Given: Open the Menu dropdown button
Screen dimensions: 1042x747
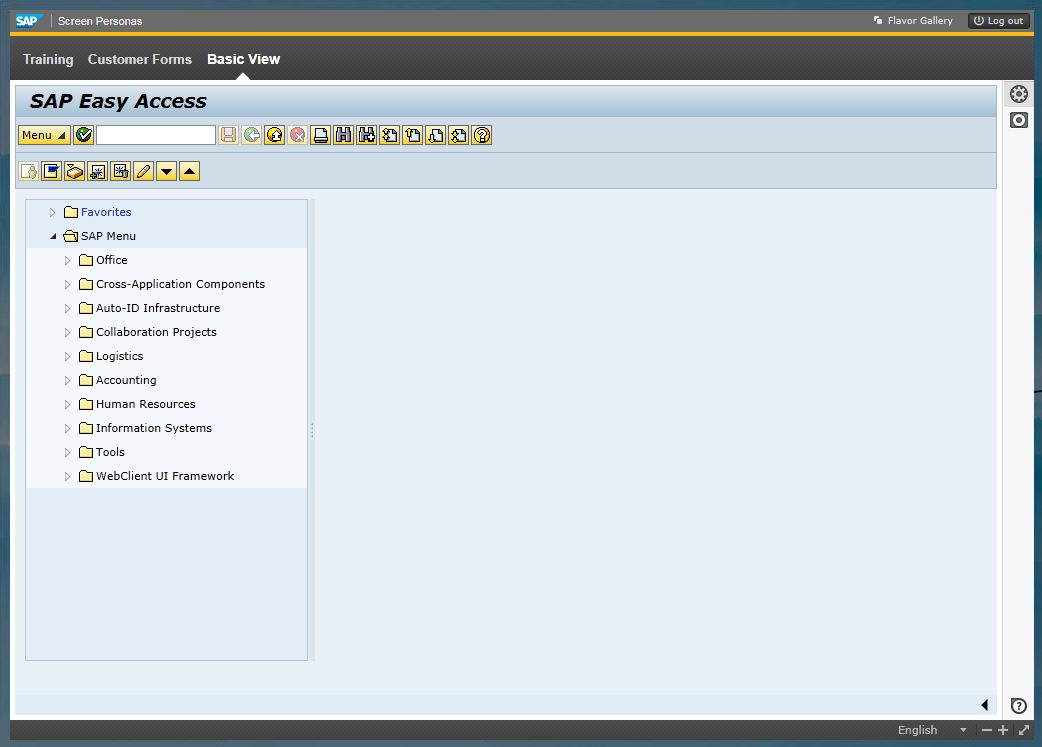Looking at the screenshot, I should [44, 136].
